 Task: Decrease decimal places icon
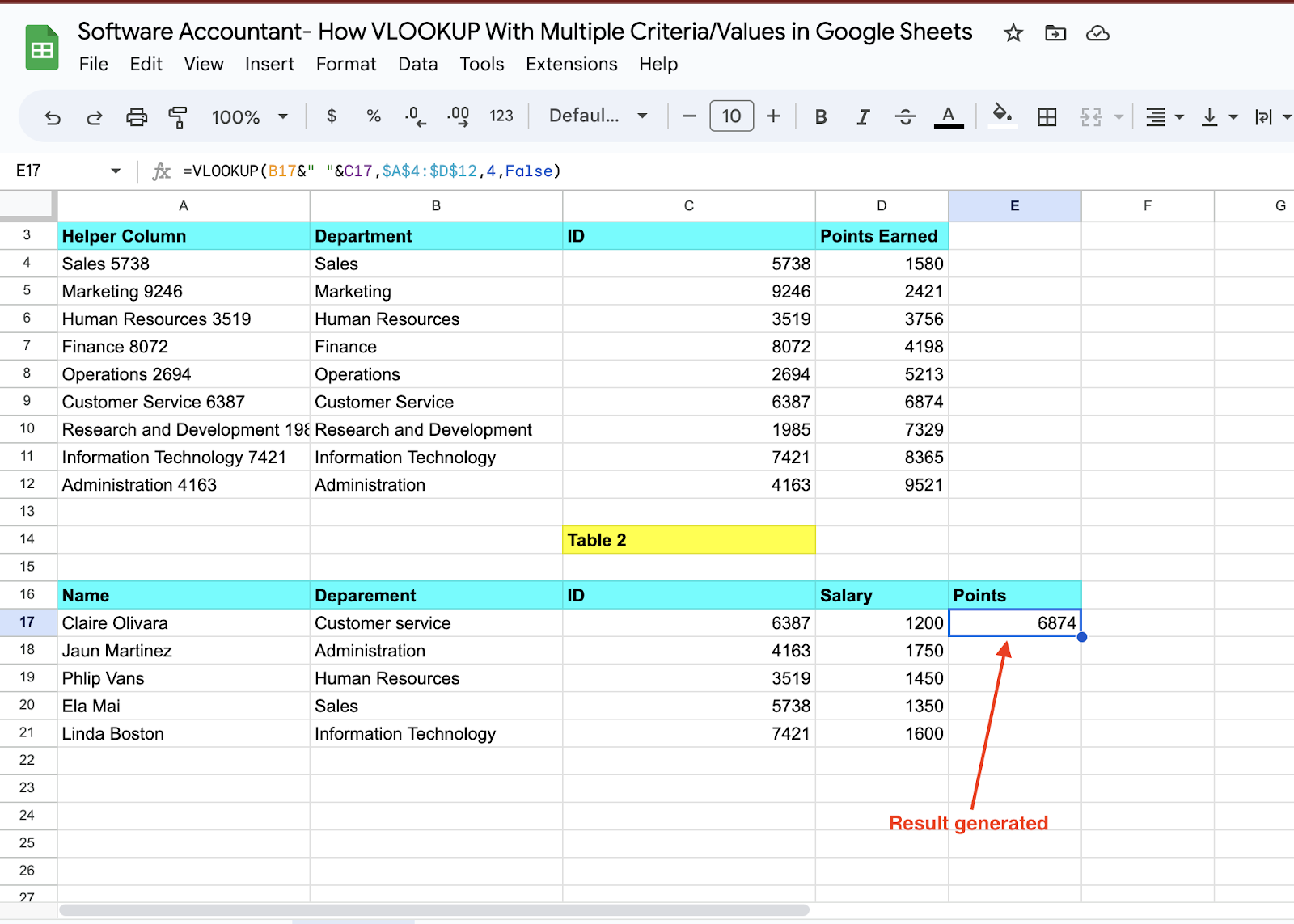[416, 116]
